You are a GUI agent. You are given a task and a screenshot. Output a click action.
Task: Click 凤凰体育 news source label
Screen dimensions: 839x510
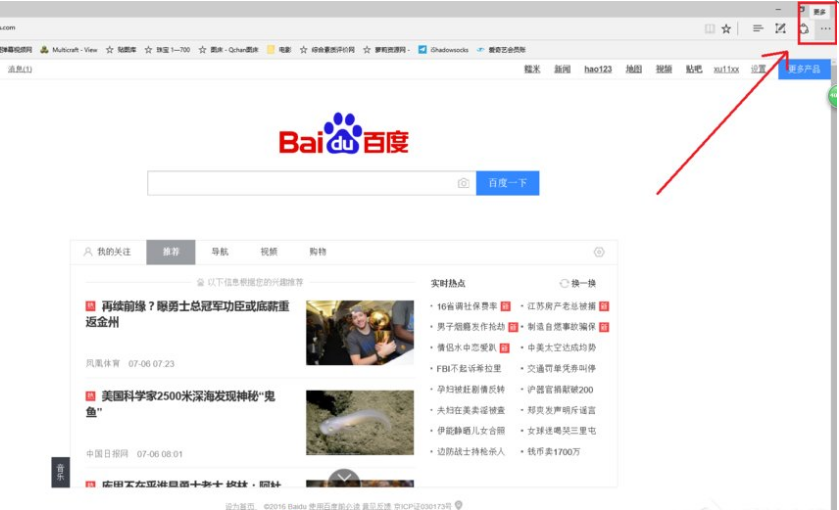103,363
